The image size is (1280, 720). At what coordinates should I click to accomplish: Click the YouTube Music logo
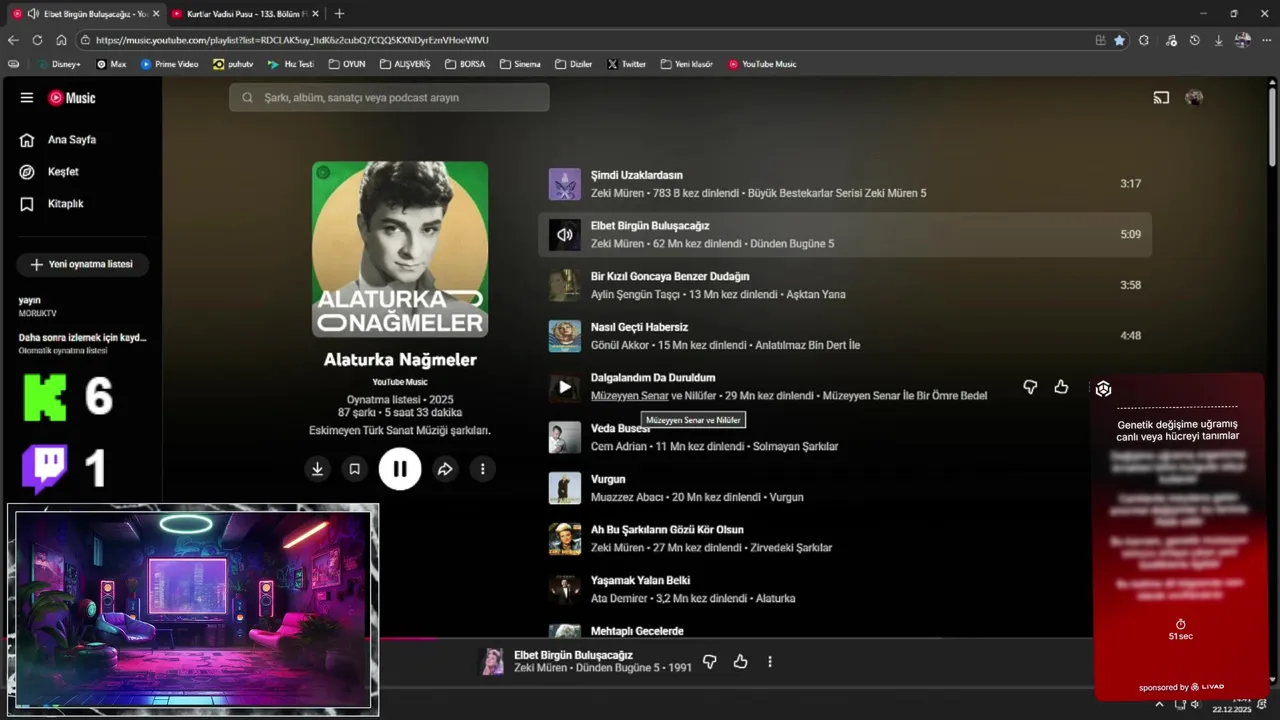(x=72, y=98)
